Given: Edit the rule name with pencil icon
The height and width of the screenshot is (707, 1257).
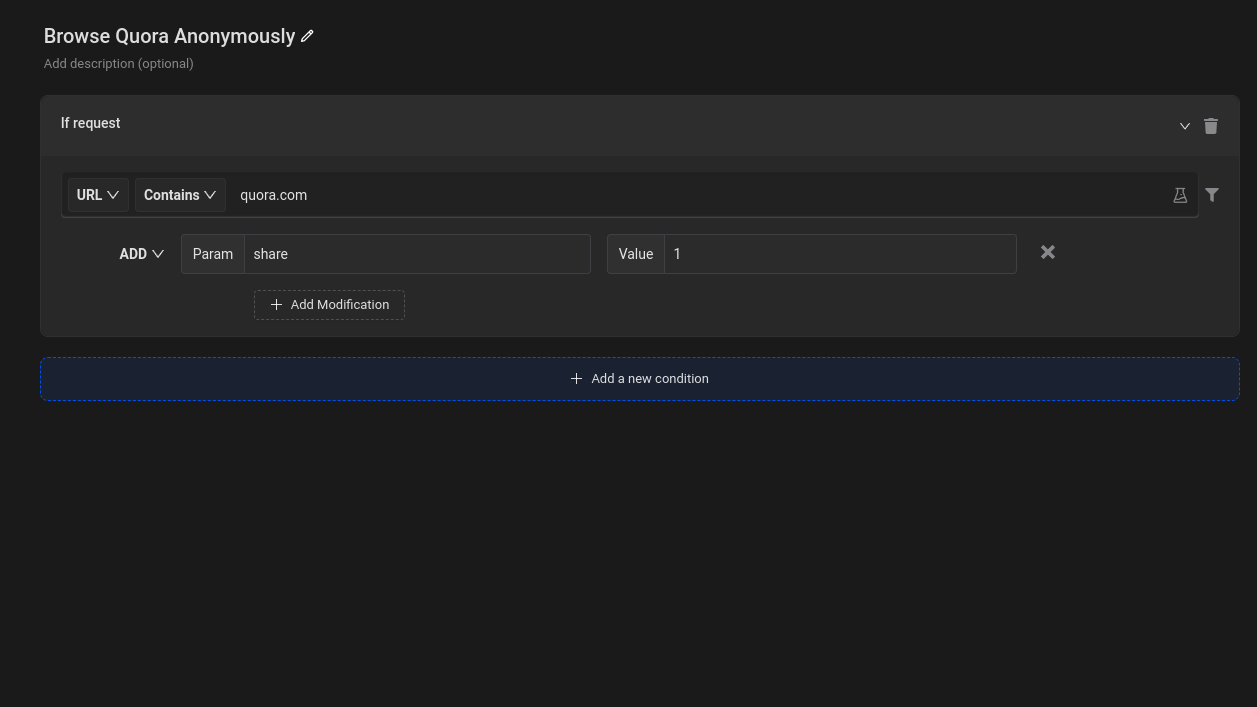Looking at the screenshot, I should (x=307, y=36).
